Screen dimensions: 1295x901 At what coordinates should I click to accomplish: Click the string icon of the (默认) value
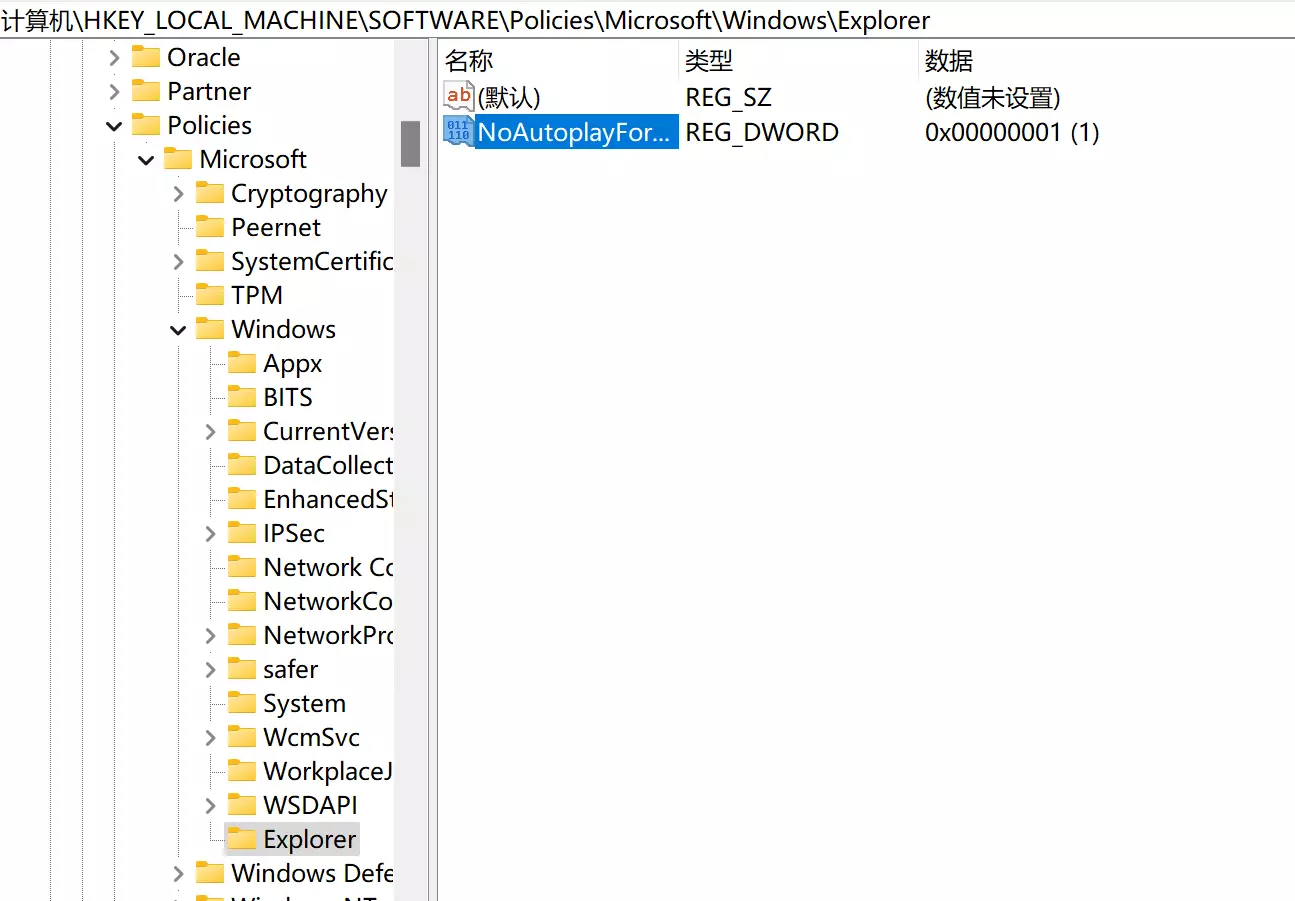pos(458,97)
